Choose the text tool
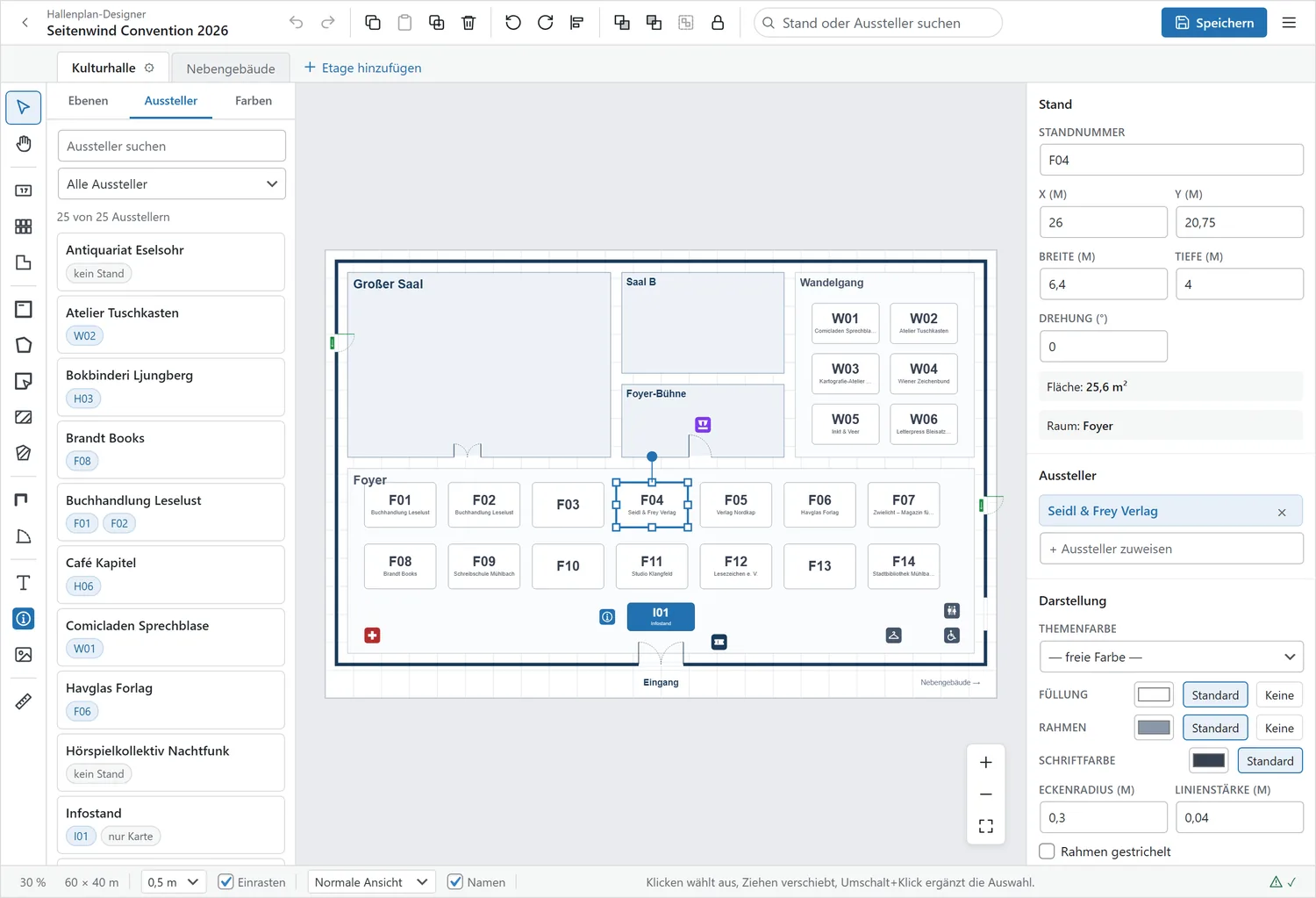Viewport: 1316px width, 898px height. [x=24, y=583]
